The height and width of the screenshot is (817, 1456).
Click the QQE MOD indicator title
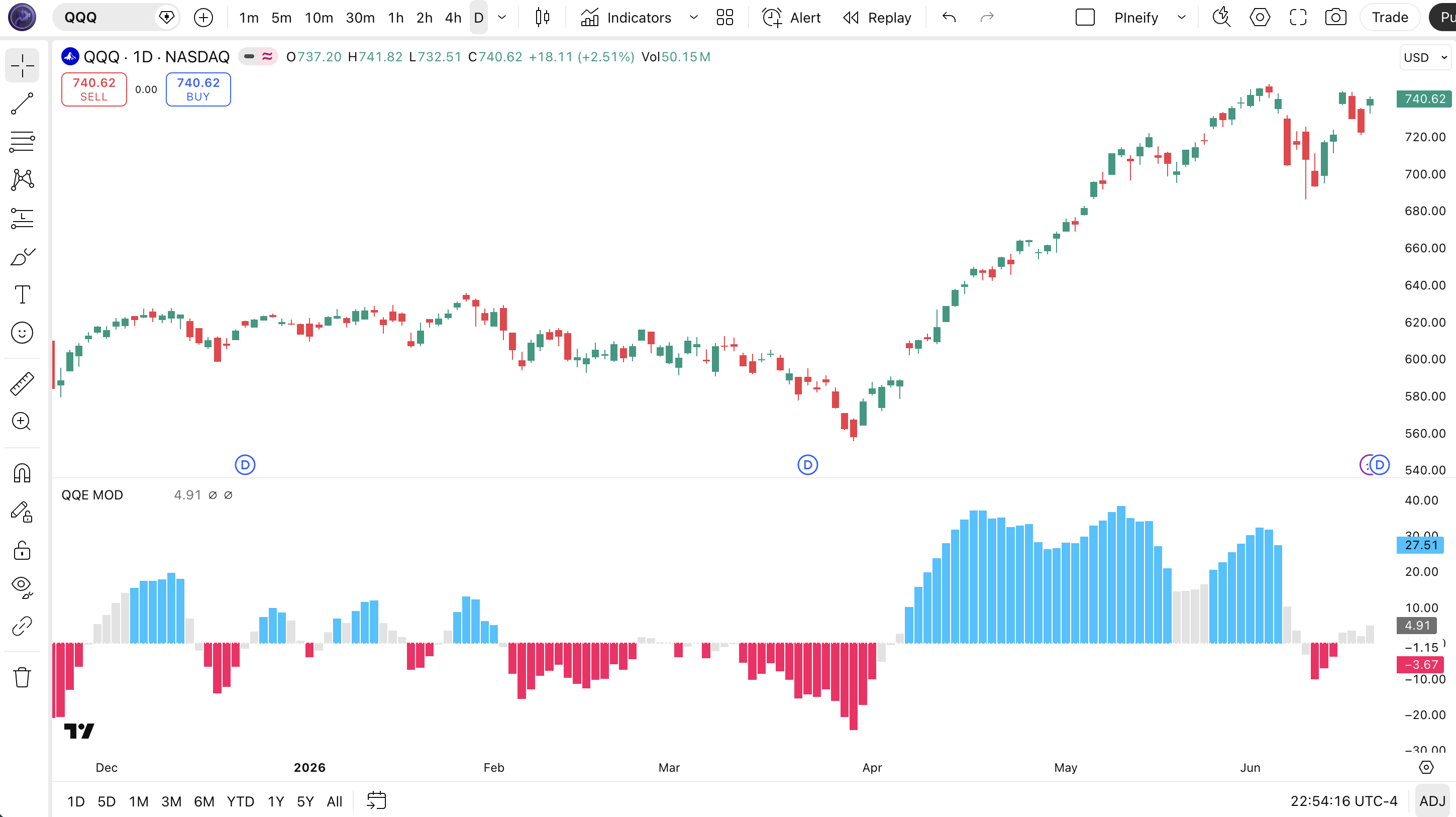pos(92,495)
